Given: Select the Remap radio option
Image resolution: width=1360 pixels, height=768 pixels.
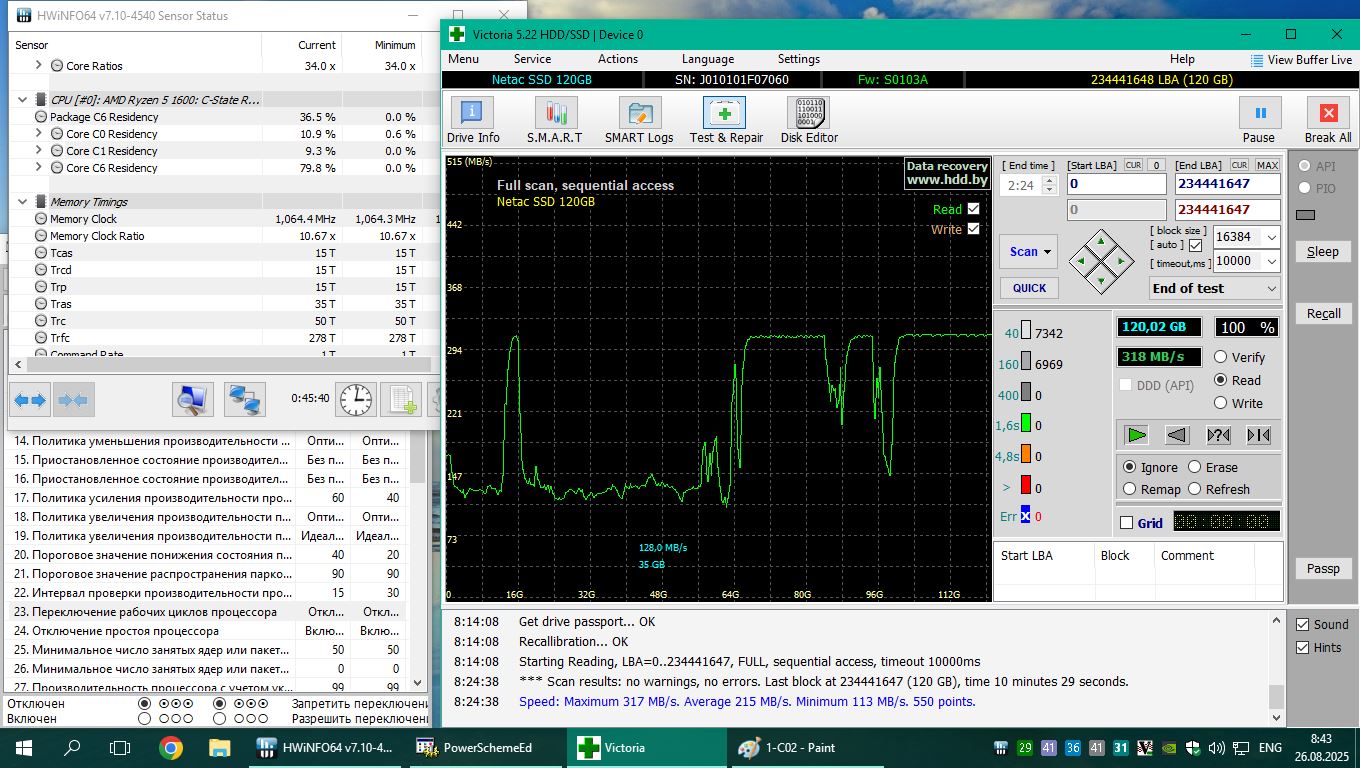Looking at the screenshot, I should (x=1130, y=489).
